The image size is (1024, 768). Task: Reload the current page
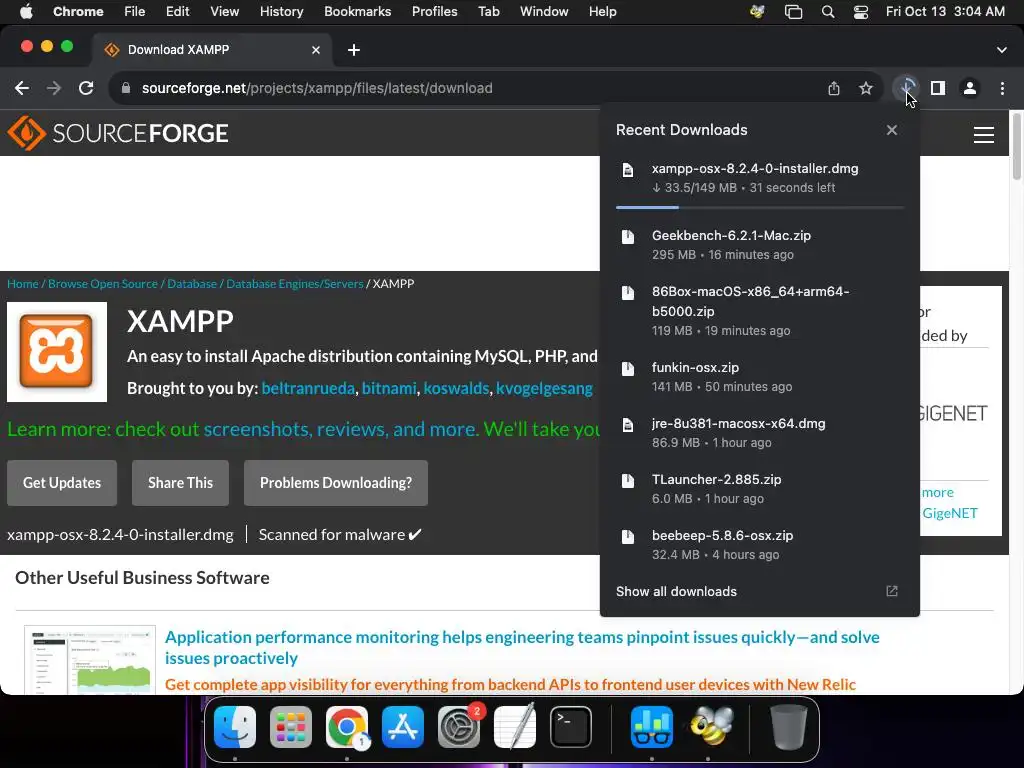(x=86, y=88)
